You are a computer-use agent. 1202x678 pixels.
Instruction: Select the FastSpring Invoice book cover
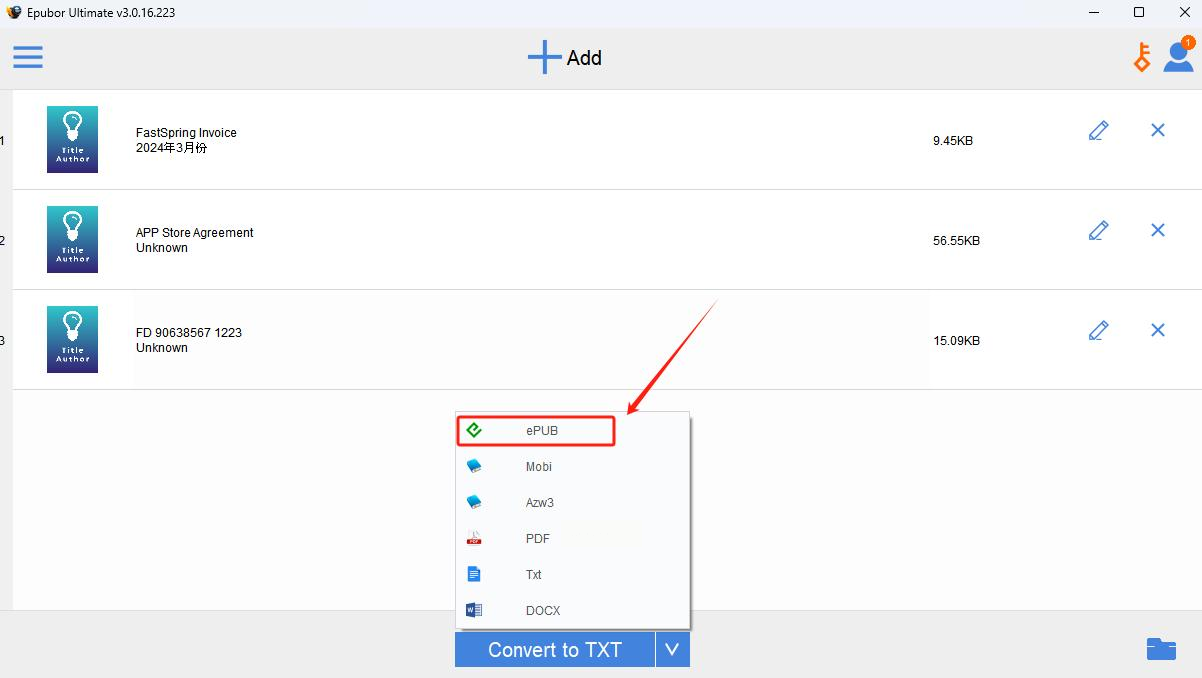72,139
